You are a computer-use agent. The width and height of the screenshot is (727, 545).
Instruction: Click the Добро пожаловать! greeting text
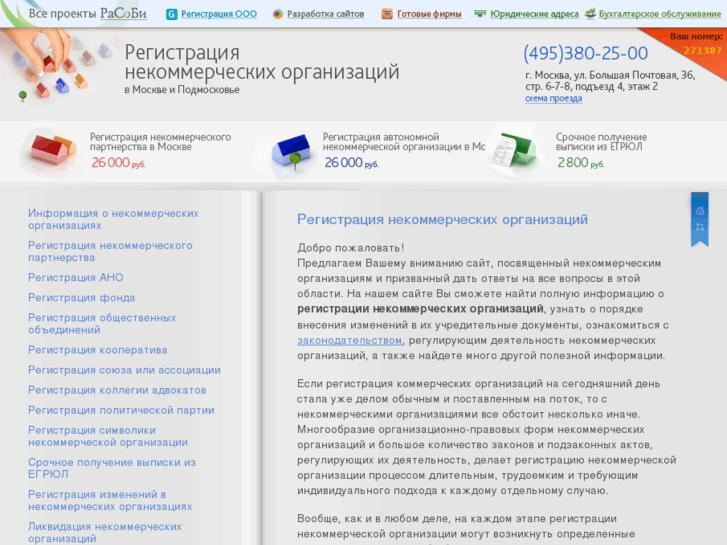(x=351, y=248)
